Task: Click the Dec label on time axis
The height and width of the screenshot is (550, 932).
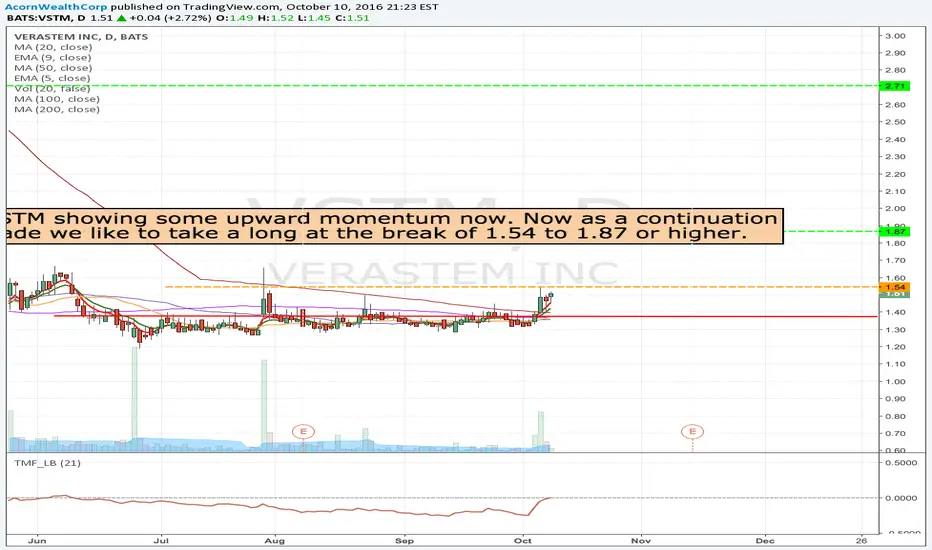Action: click(x=765, y=540)
